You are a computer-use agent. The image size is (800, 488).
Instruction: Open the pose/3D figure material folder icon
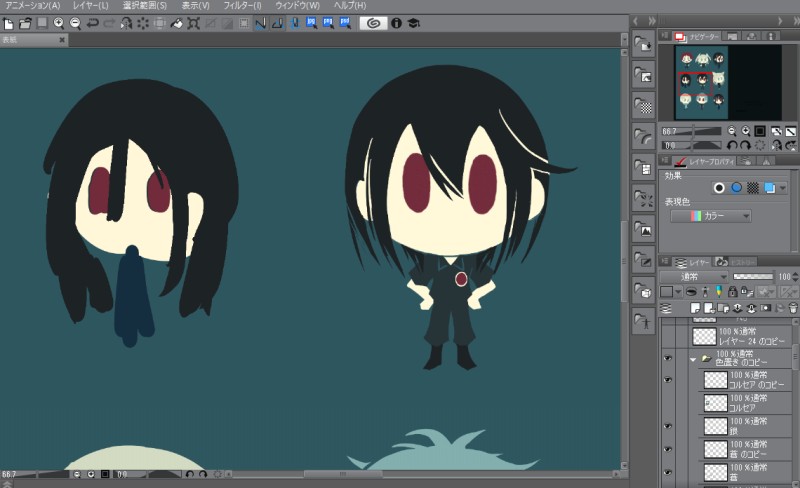pyautogui.click(x=643, y=322)
